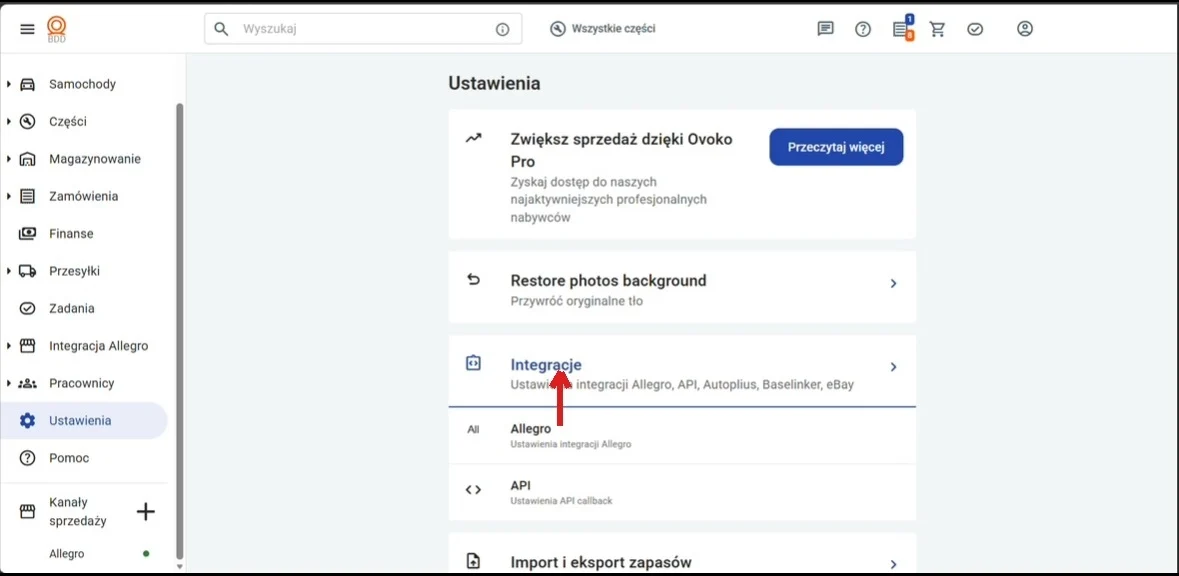This screenshot has height=576, width=1179.
Task: Click the Zadania check circle icon
Action: (x=27, y=308)
